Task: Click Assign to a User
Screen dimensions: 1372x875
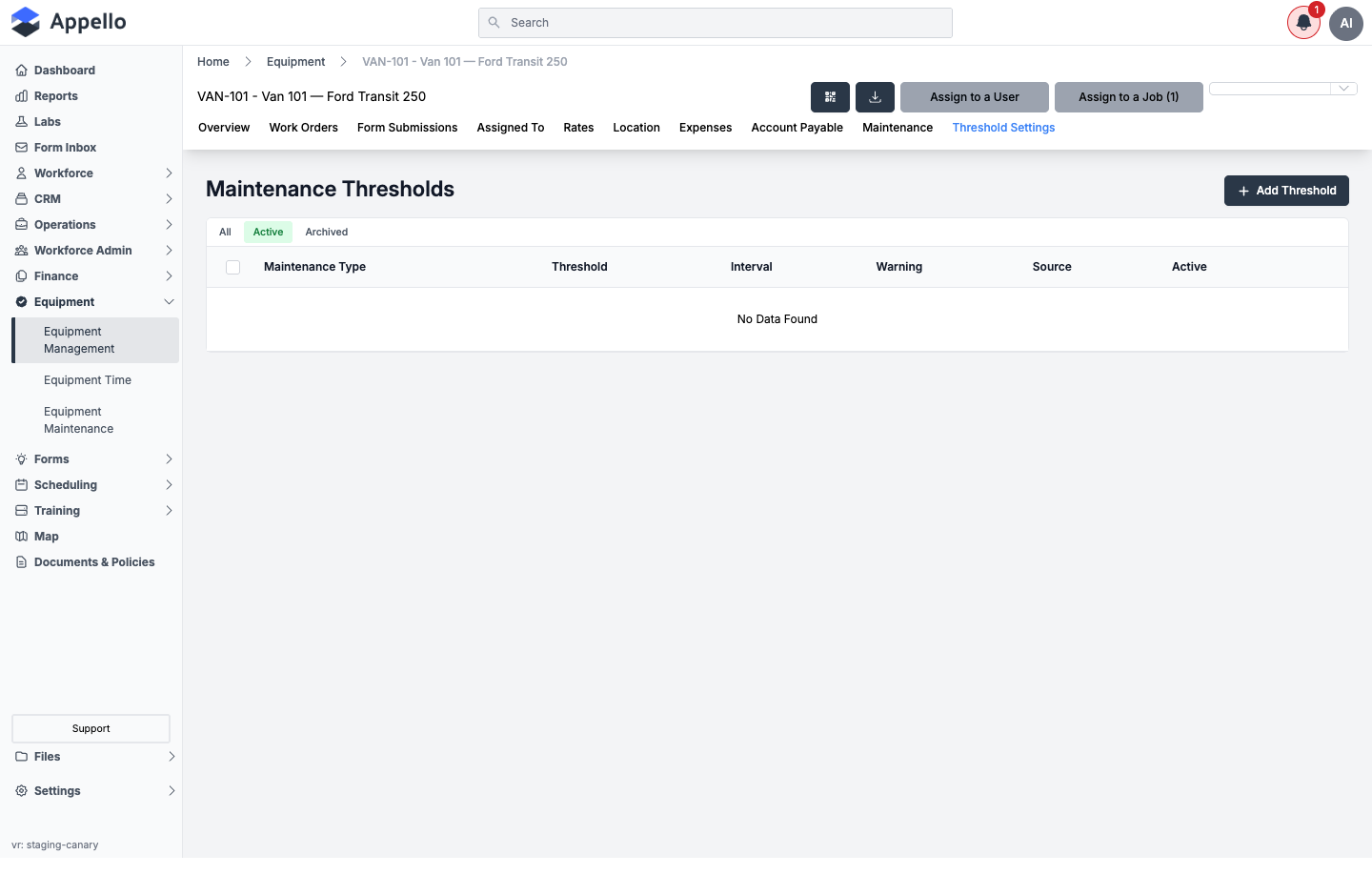Action: [x=975, y=97]
